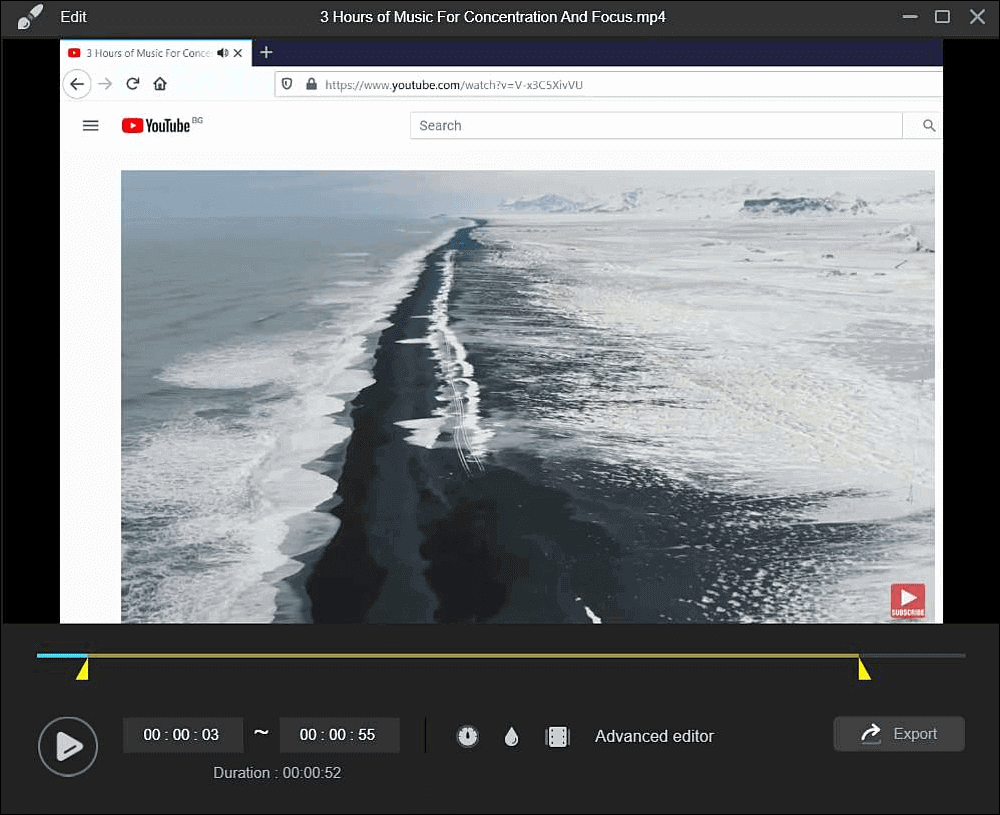Image resolution: width=1000 pixels, height=815 pixels.
Task: Click the film strip icon
Action: pos(557,737)
